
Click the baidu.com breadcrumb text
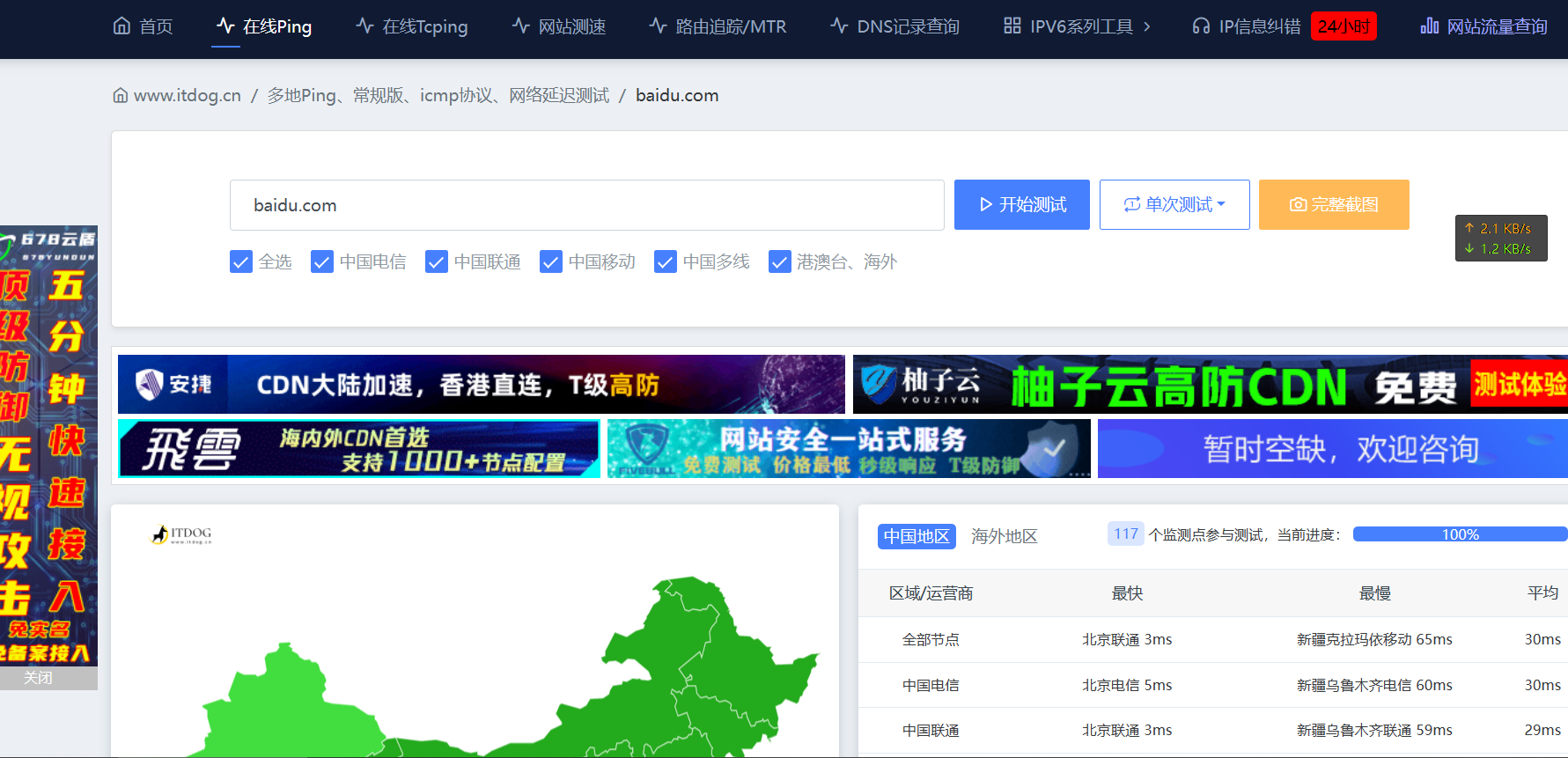[x=677, y=95]
